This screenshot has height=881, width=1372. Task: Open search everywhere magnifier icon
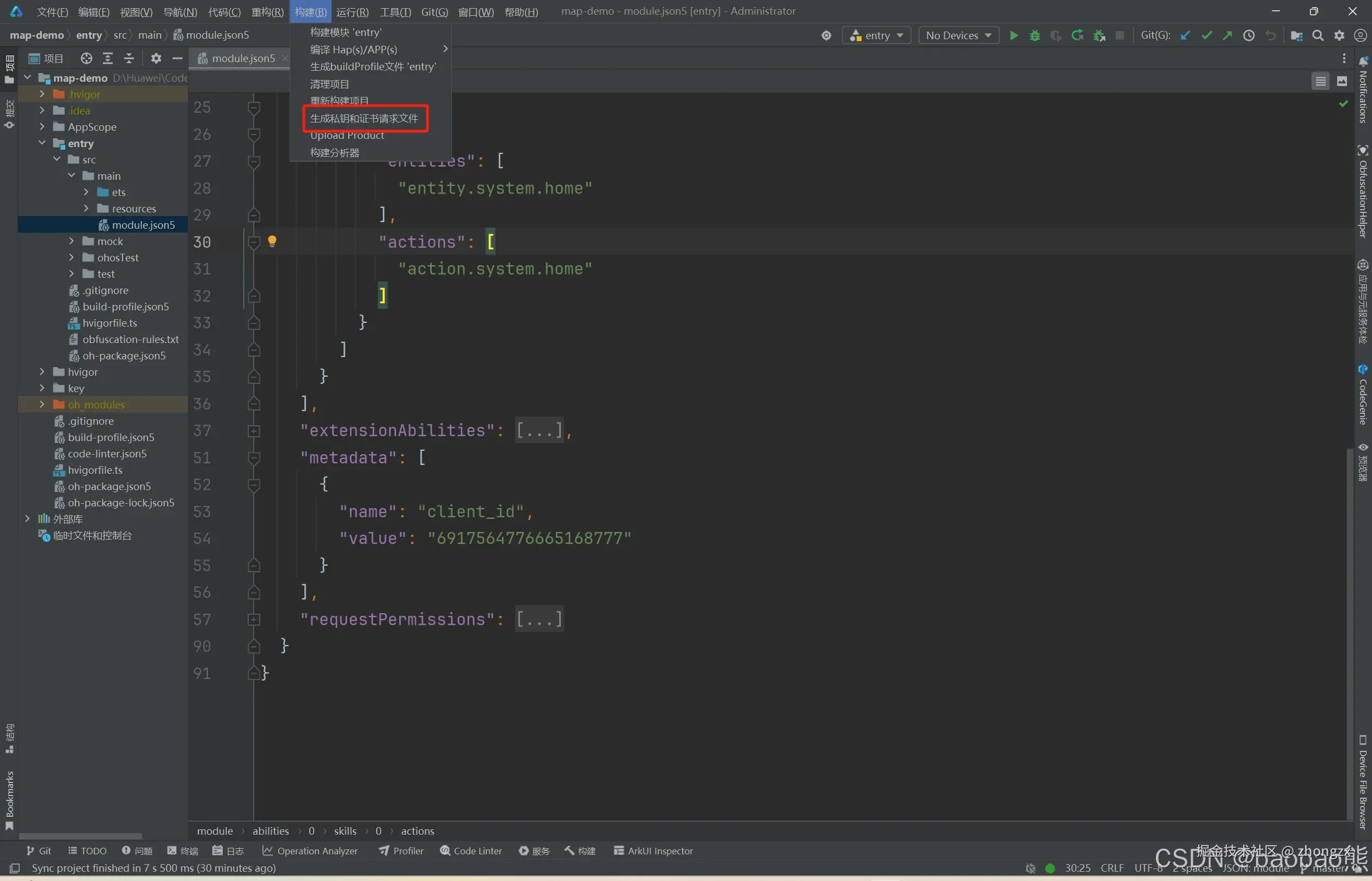(x=1318, y=35)
